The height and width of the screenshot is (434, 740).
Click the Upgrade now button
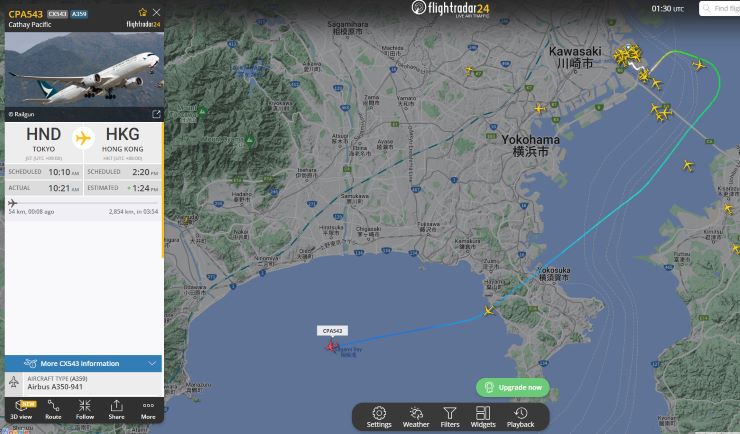pyautogui.click(x=513, y=387)
